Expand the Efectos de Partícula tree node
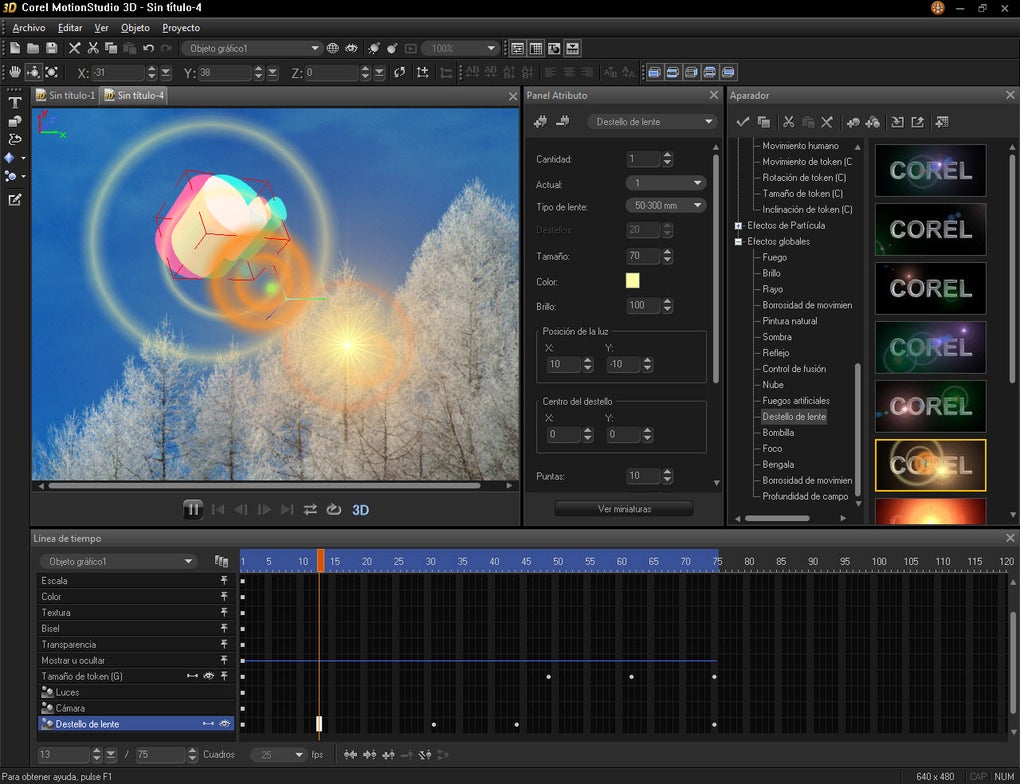This screenshot has height=784, width=1020. tap(739, 226)
